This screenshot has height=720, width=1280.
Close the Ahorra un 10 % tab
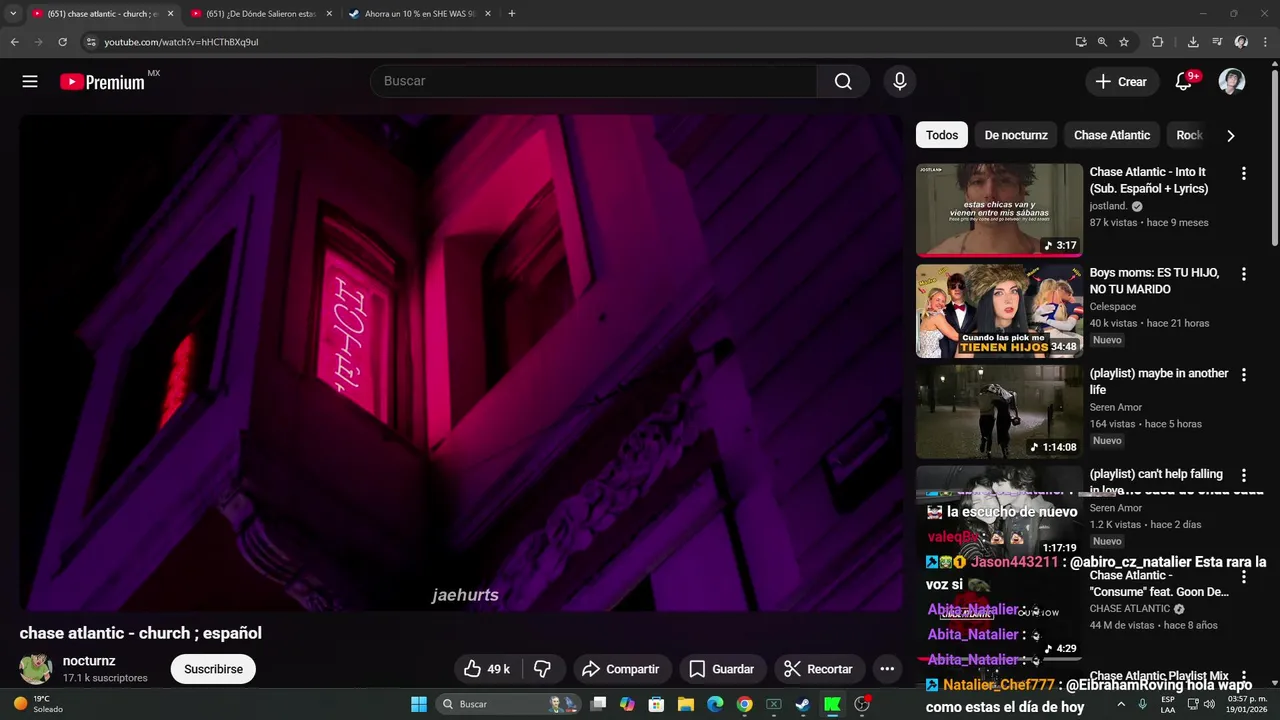tap(488, 14)
